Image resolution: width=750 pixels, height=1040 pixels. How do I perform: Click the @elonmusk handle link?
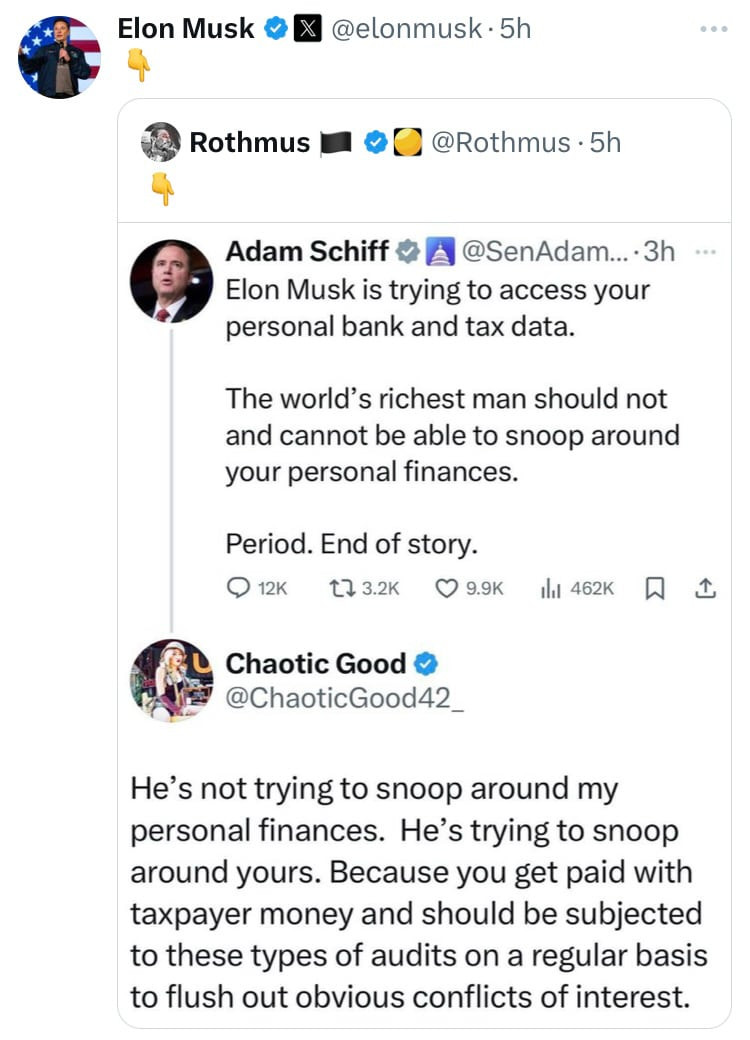point(405,30)
